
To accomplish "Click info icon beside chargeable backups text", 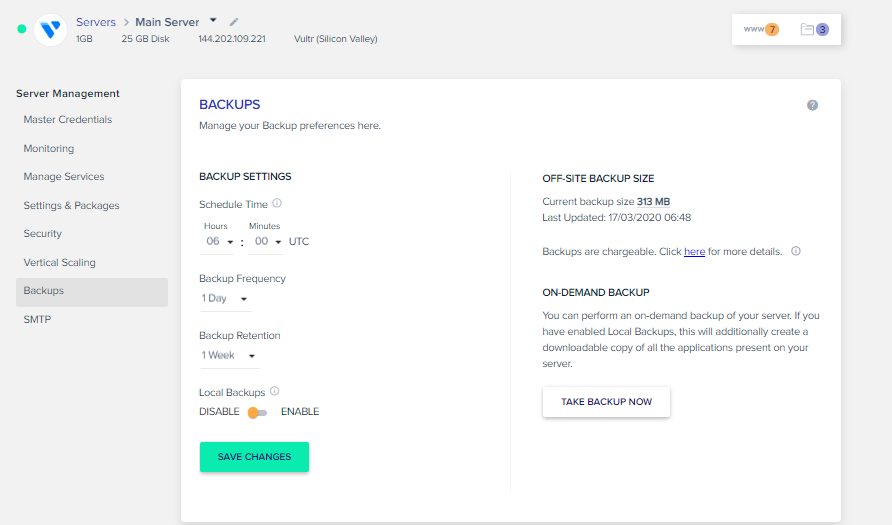I will [x=796, y=251].
